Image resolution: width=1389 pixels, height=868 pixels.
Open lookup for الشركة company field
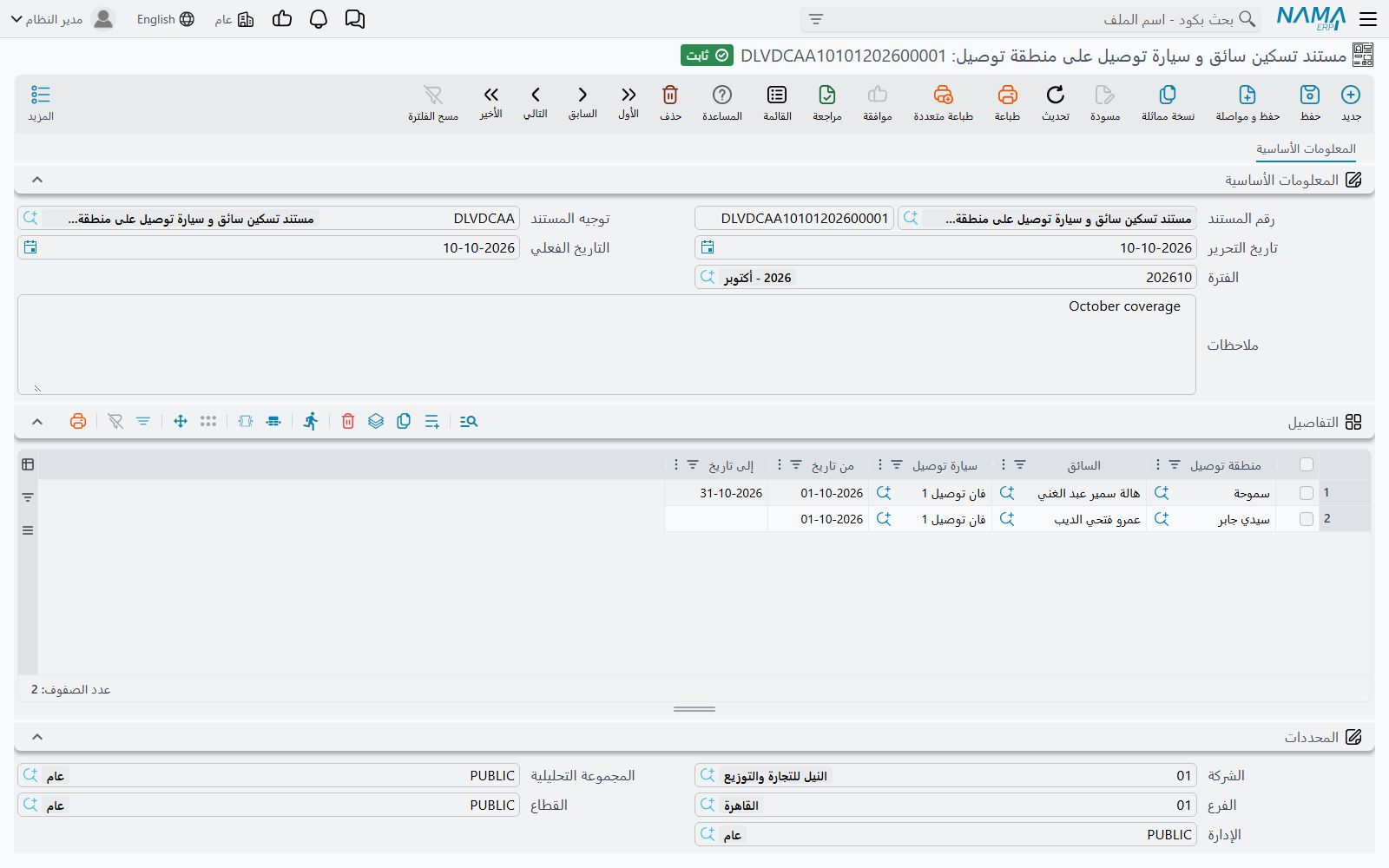(x=708, y=775)
